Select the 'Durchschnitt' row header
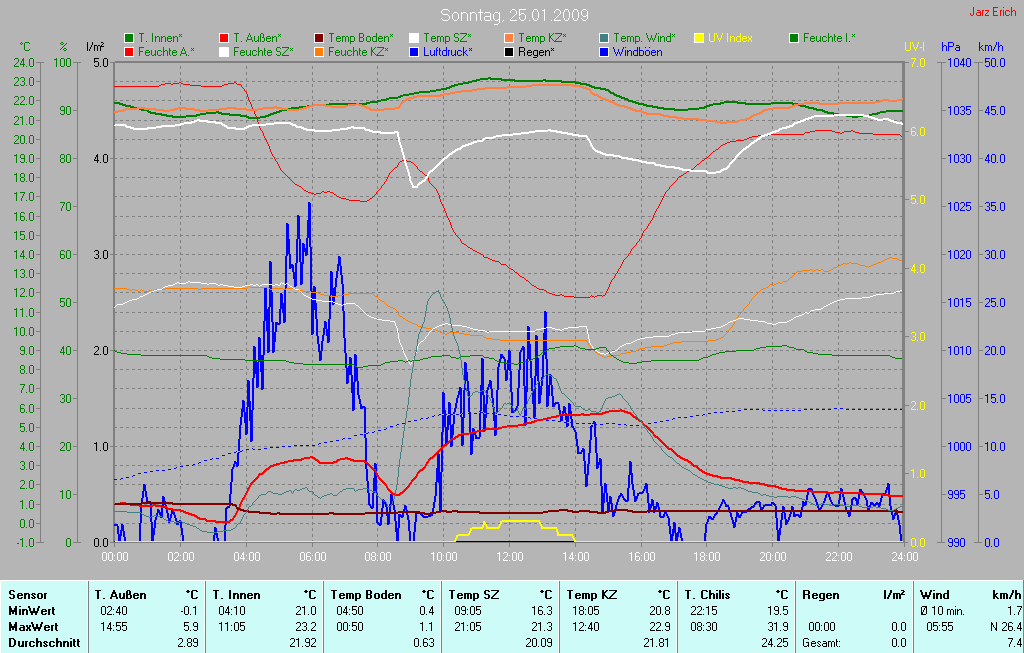 click(44, 643)
